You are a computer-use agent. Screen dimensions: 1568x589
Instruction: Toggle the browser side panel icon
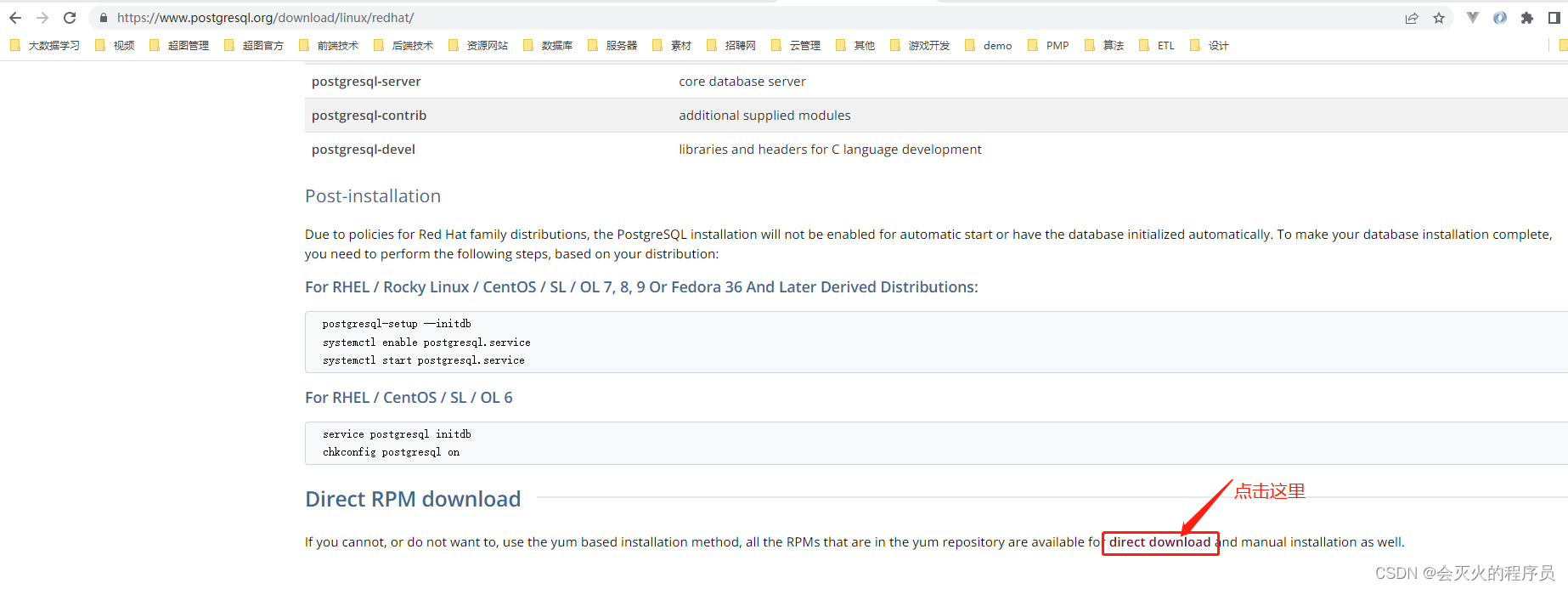click(x=1554, y=18)
